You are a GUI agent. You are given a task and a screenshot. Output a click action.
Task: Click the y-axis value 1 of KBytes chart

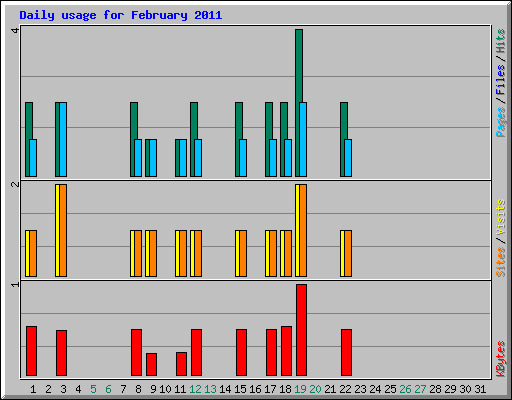(15, 284)
